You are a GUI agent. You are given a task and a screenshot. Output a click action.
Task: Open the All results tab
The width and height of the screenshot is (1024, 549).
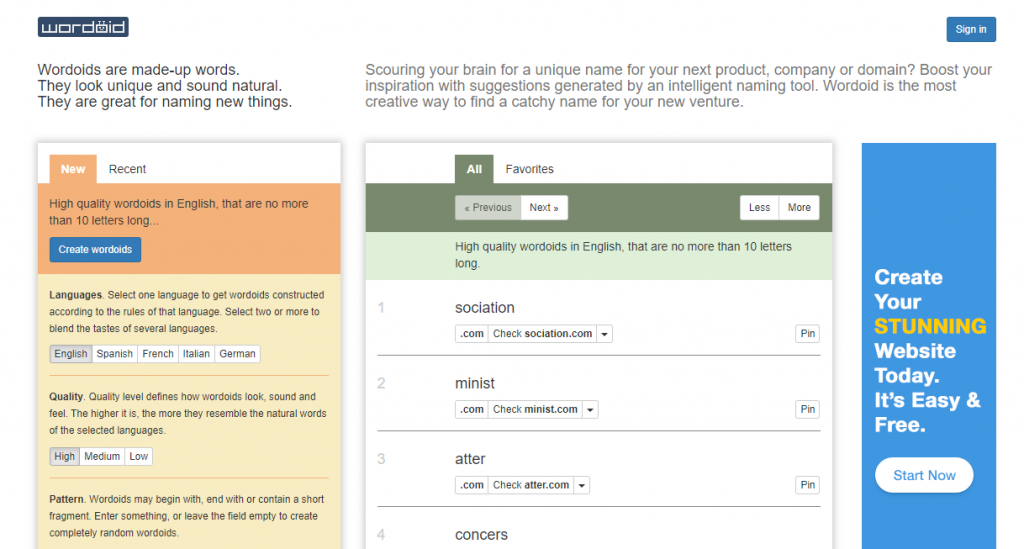[x=474, y=169]
